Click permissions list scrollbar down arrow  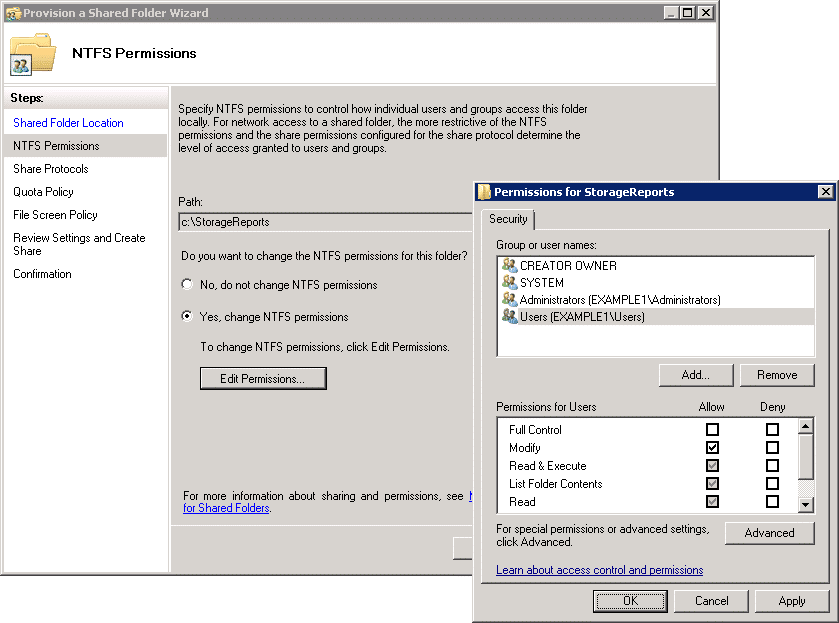click(805, 505)
